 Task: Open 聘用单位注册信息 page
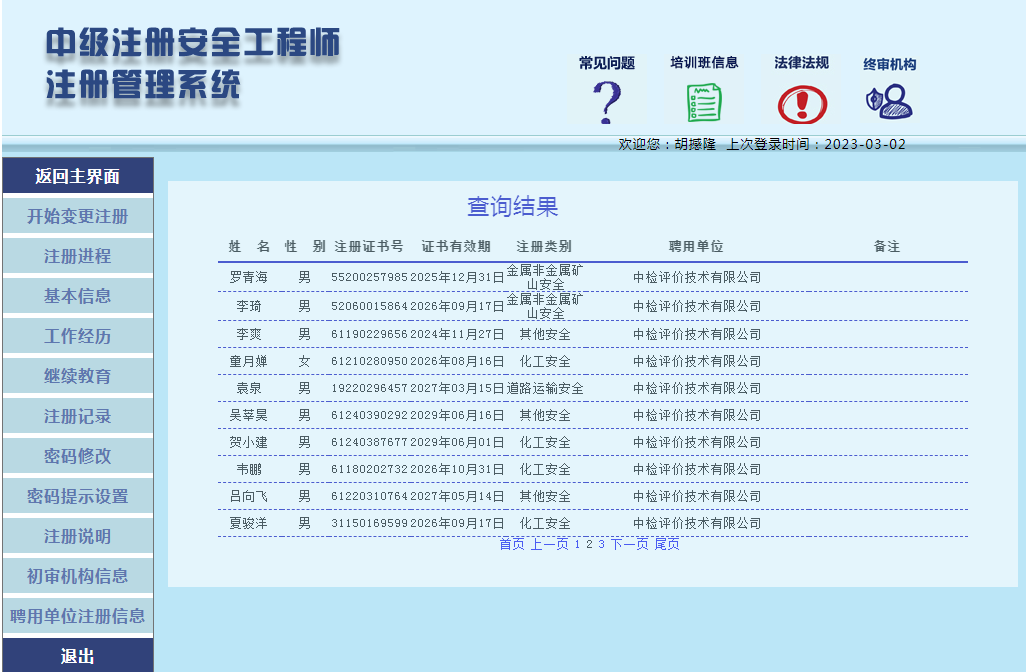[77, 616]
